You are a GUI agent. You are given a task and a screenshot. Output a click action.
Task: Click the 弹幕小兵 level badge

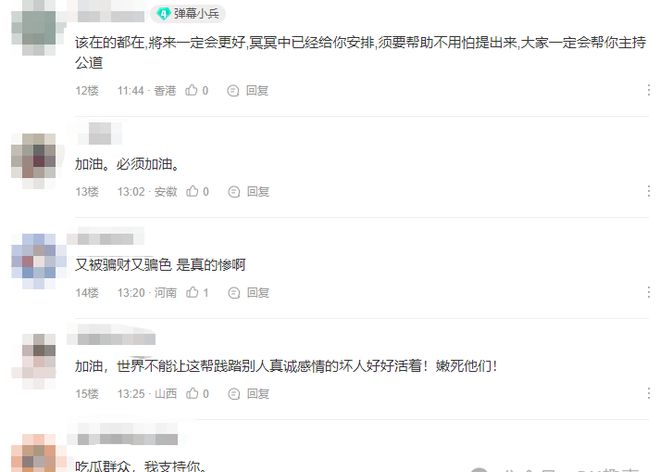188,14
